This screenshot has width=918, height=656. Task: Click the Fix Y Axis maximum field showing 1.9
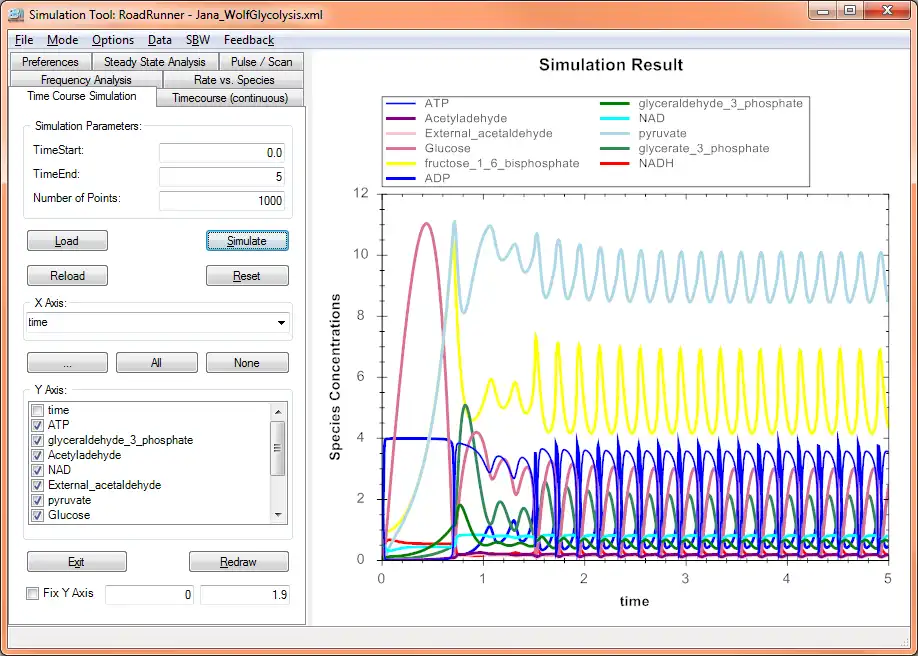pos(245,594)
